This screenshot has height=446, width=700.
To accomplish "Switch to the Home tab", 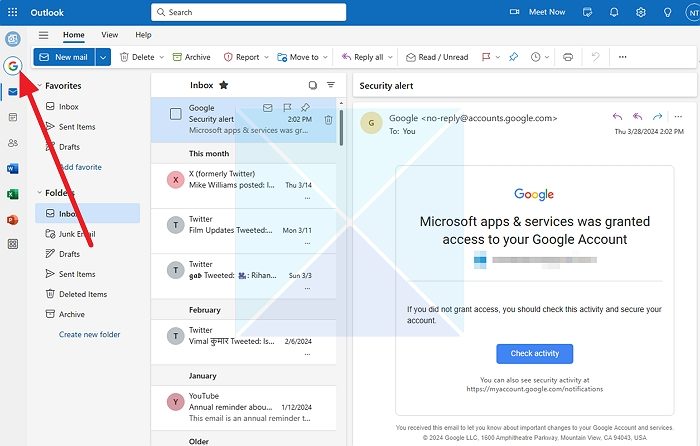I will (x=74, y=35).
